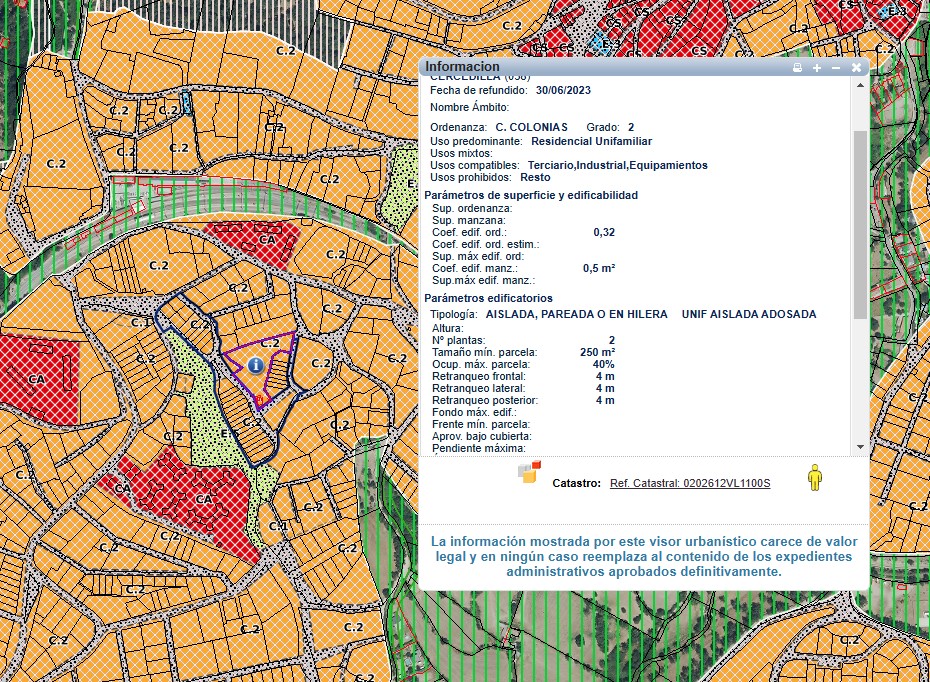Select the Residencial Unifamiliar value
Screen dimensions: 930x682
[591, 141]
